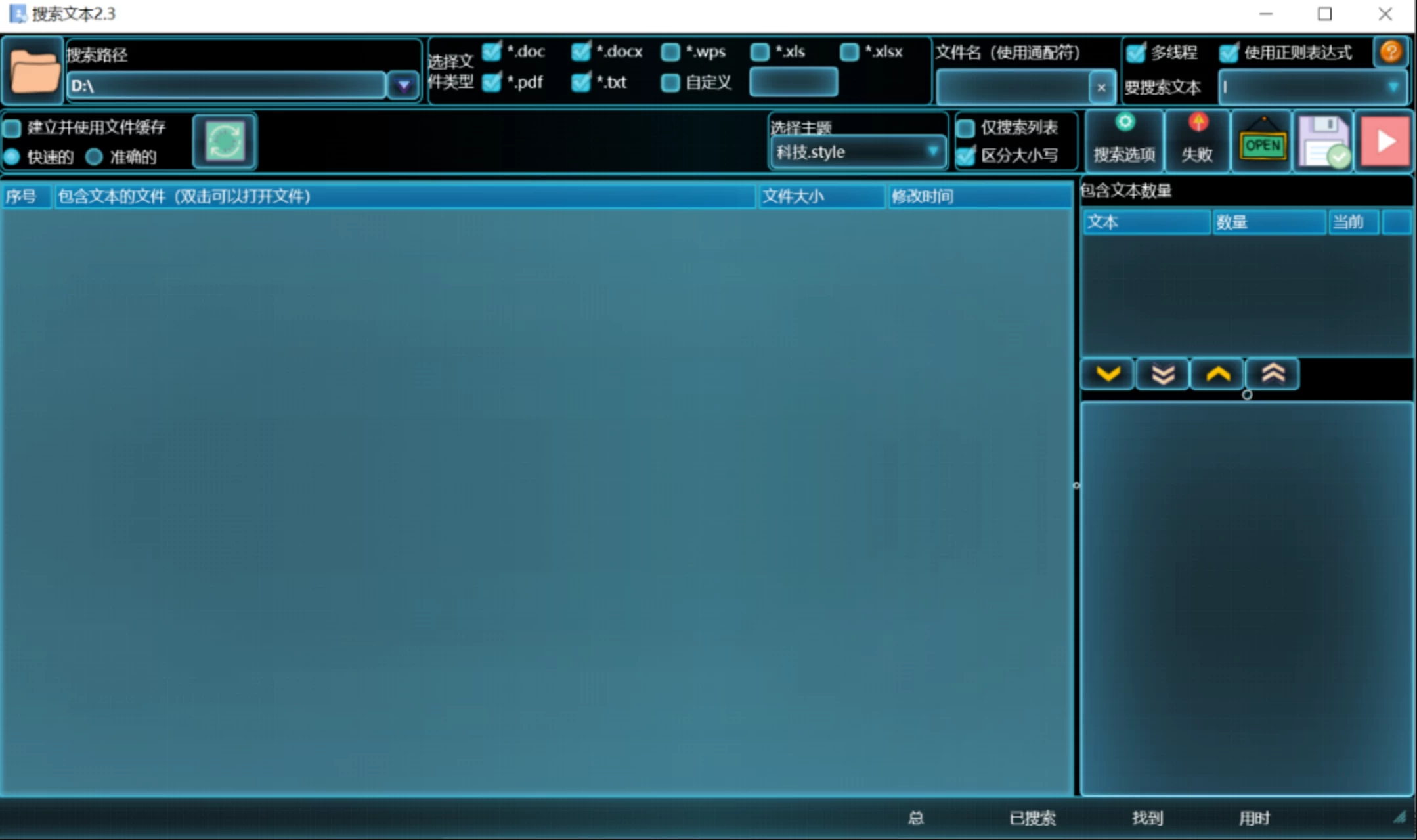Select the accurate mode radio button
1417x840 pixels.
click(95, 157)
